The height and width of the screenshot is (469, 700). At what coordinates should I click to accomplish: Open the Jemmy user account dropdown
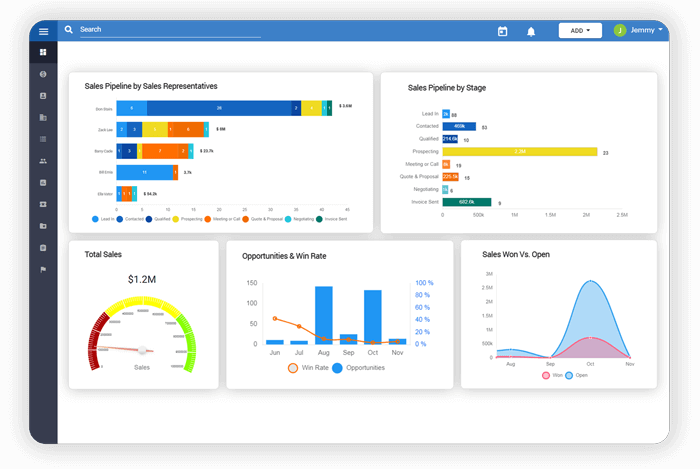(x=647, y=30)
